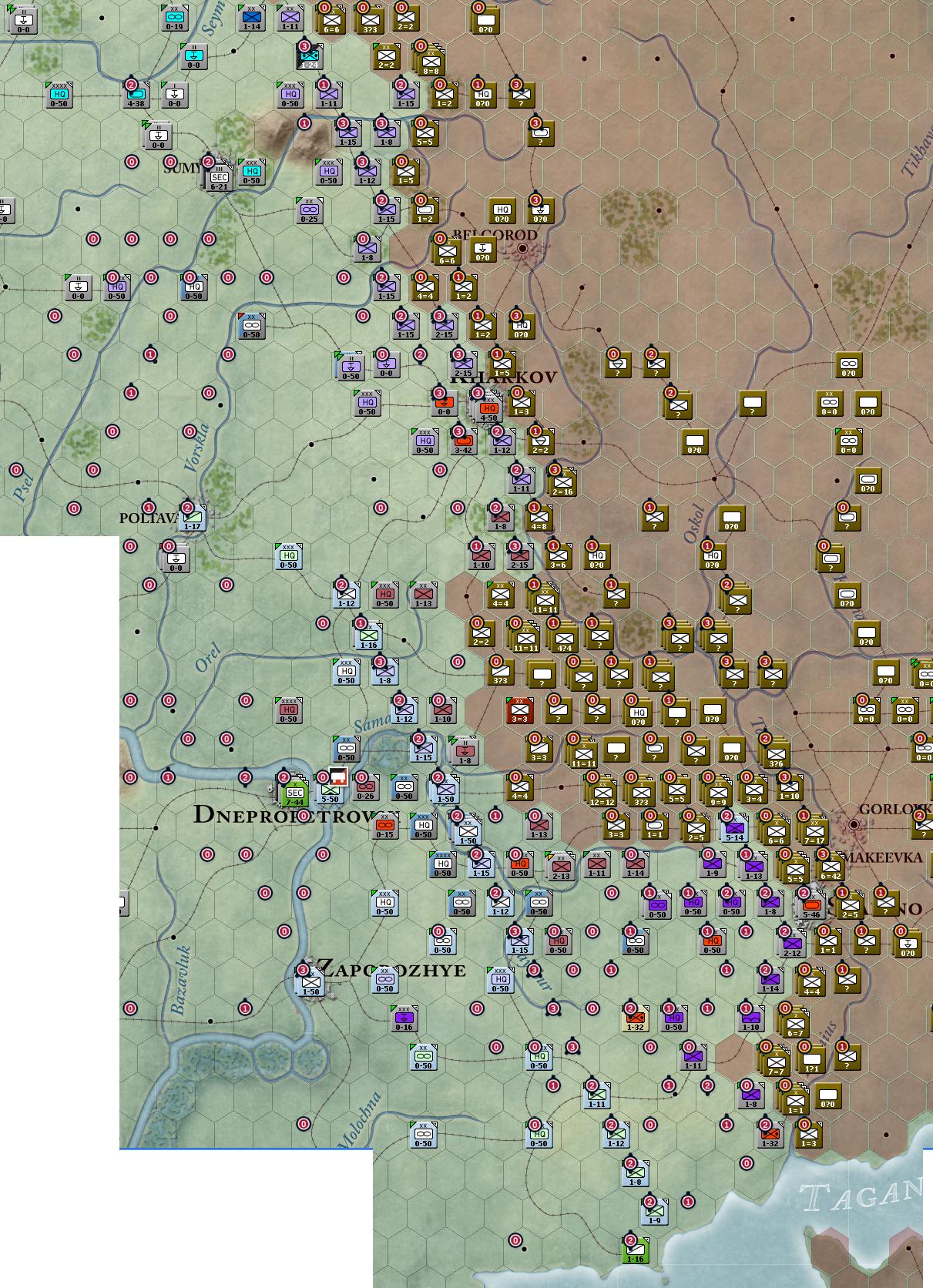Viewport: 933px width, 1288px height.
Task: Select the Soviet 2=16 stack
Action: [562, 483]
